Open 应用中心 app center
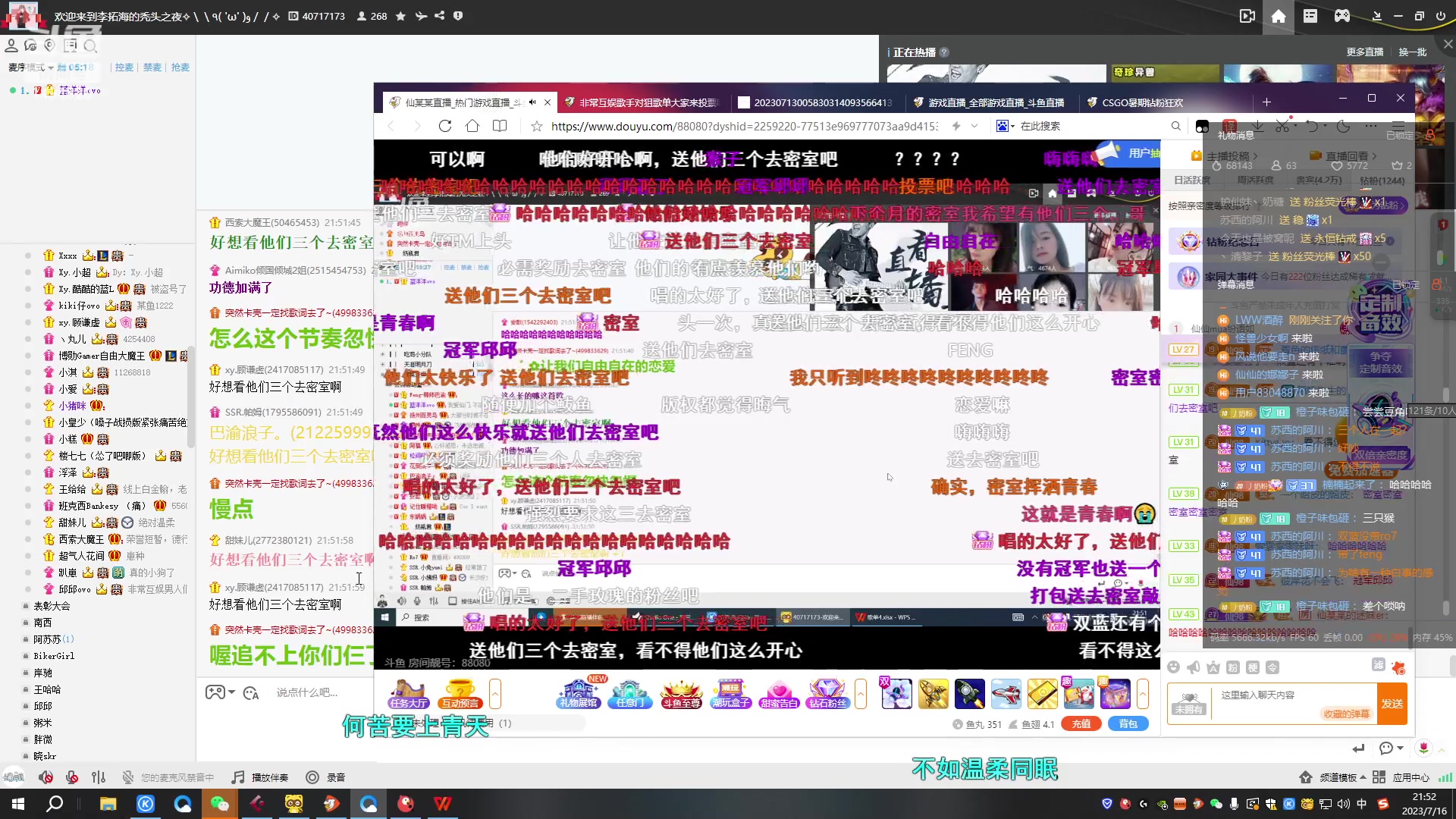The width and height of the screenshot is (1456, 819). [x=1401, y=777]
